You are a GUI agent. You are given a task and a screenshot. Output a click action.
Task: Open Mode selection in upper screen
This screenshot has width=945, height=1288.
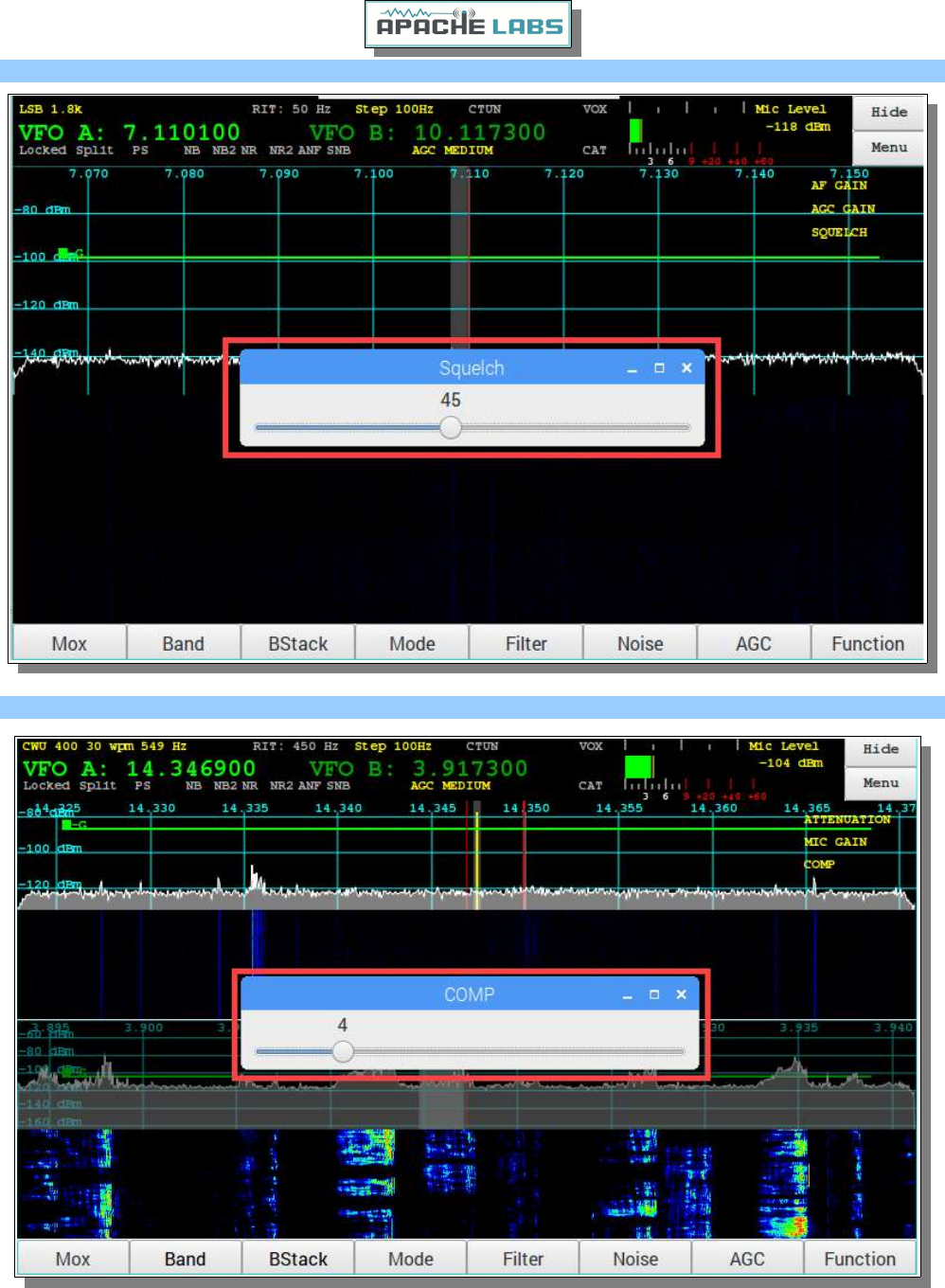(x=412, y=643)
